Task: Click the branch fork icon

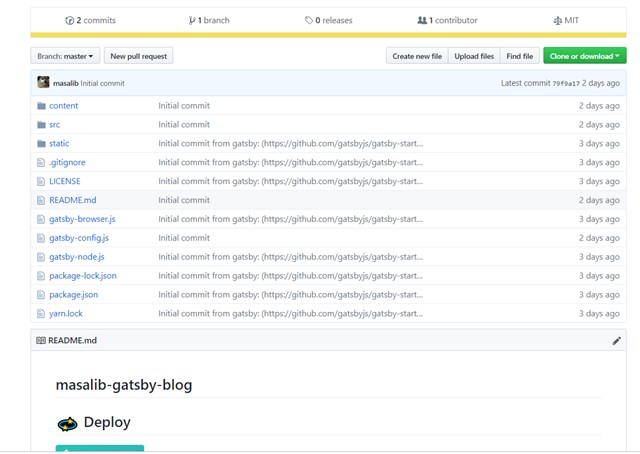Action: coord(192,20)
